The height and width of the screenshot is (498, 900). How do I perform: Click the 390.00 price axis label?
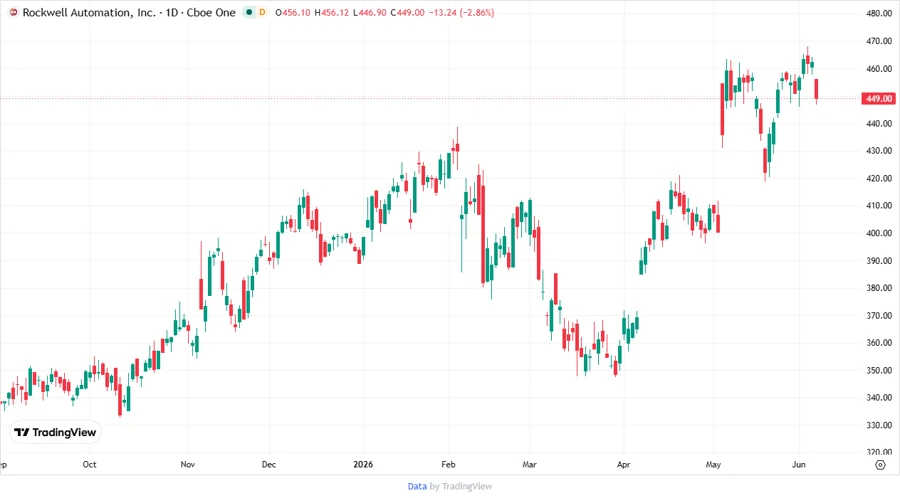coord(879,260)
